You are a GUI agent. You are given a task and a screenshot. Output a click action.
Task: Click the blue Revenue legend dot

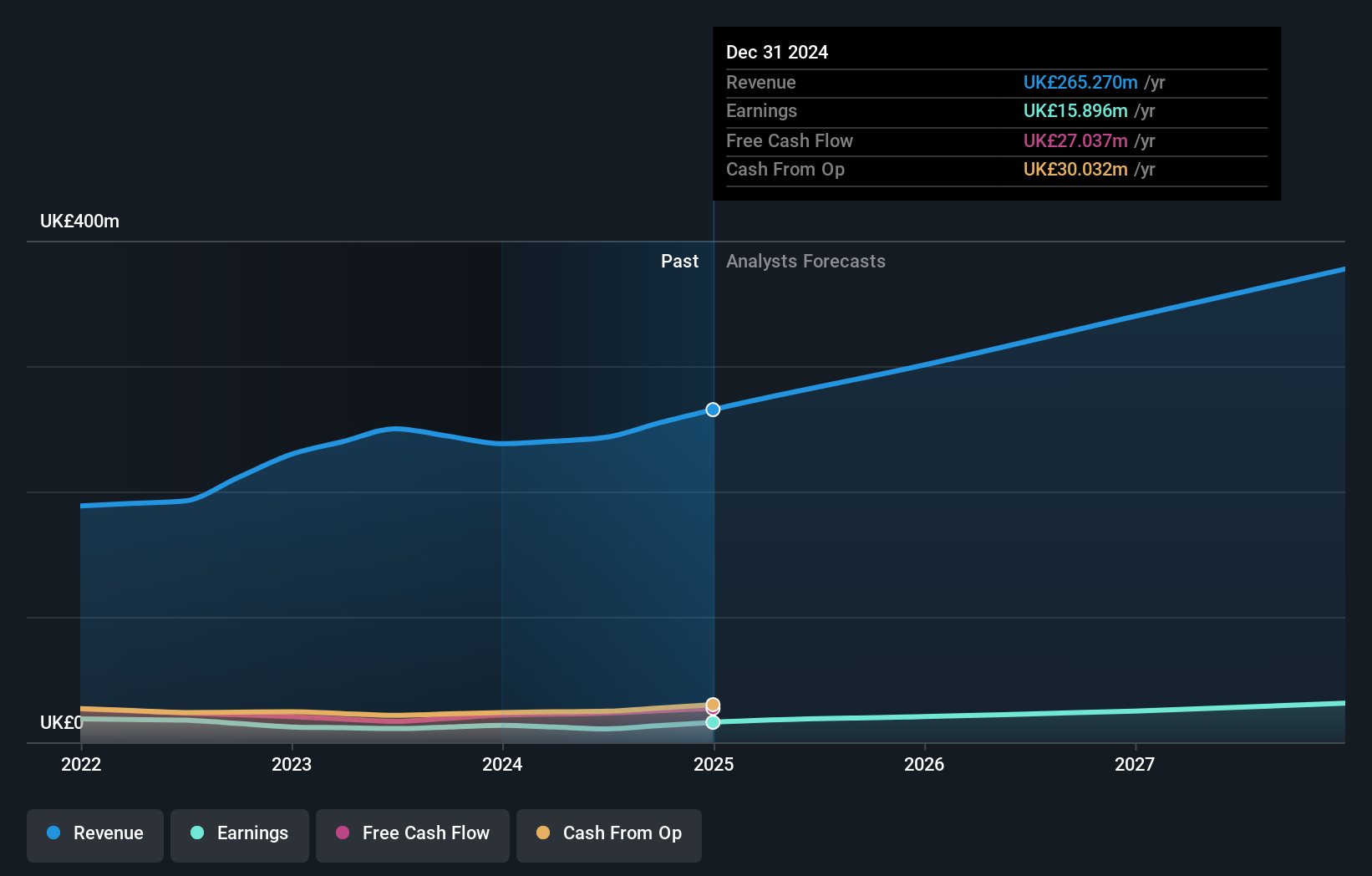[53, 833]
